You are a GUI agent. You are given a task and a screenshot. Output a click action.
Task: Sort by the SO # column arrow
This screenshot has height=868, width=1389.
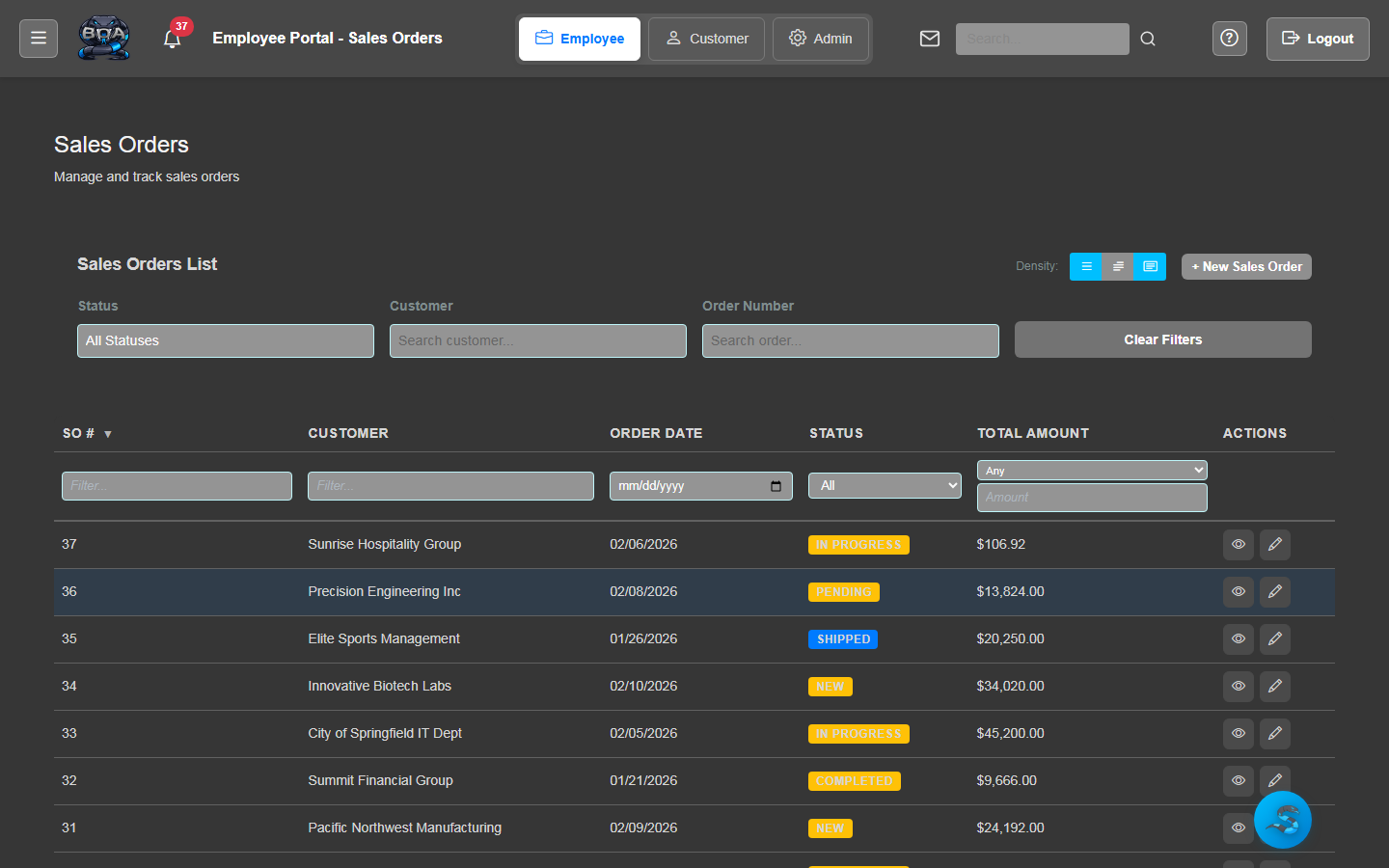pos(107,434)
